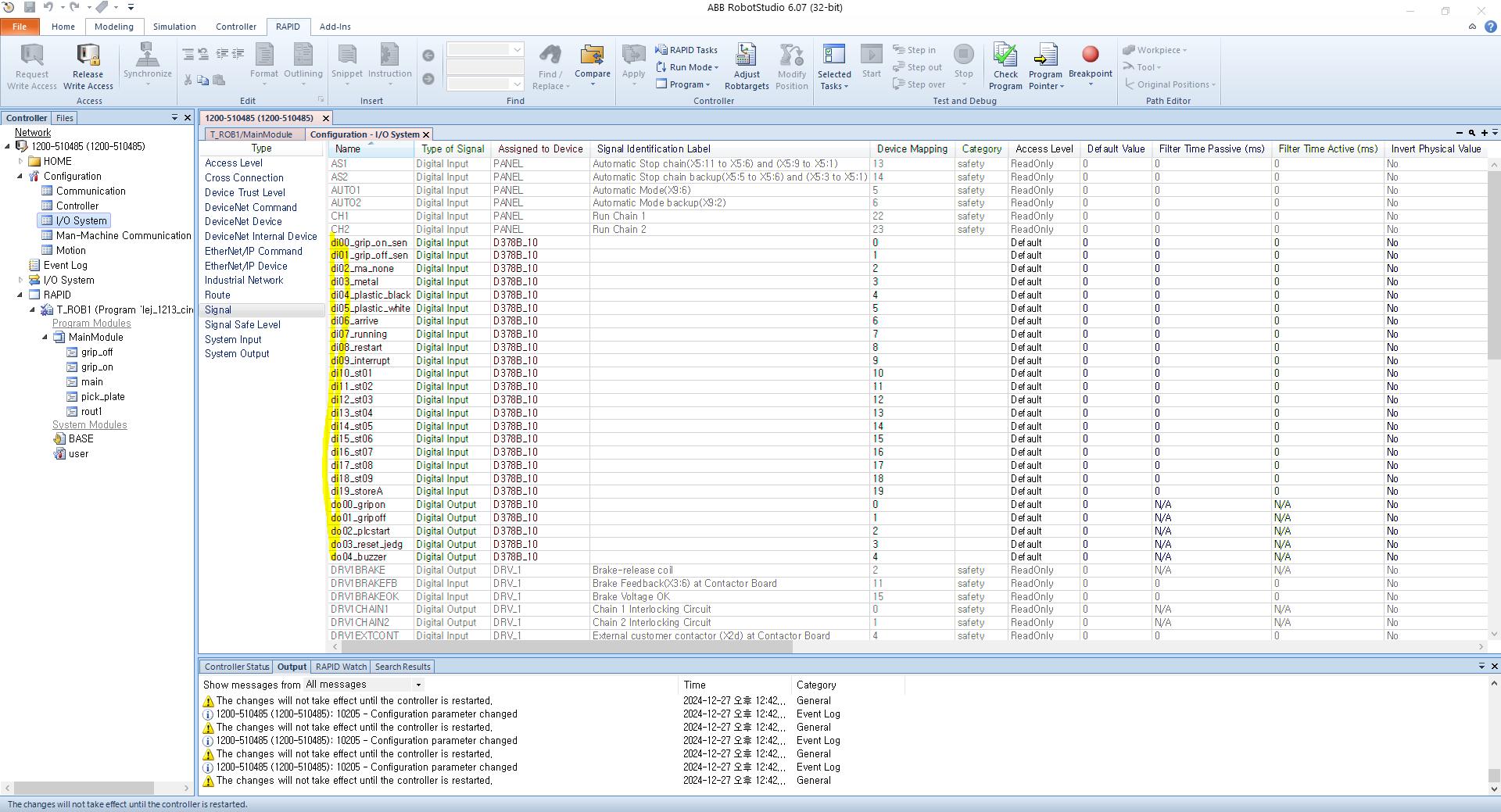Open the Run Mode dropdown

pos(687,67)
